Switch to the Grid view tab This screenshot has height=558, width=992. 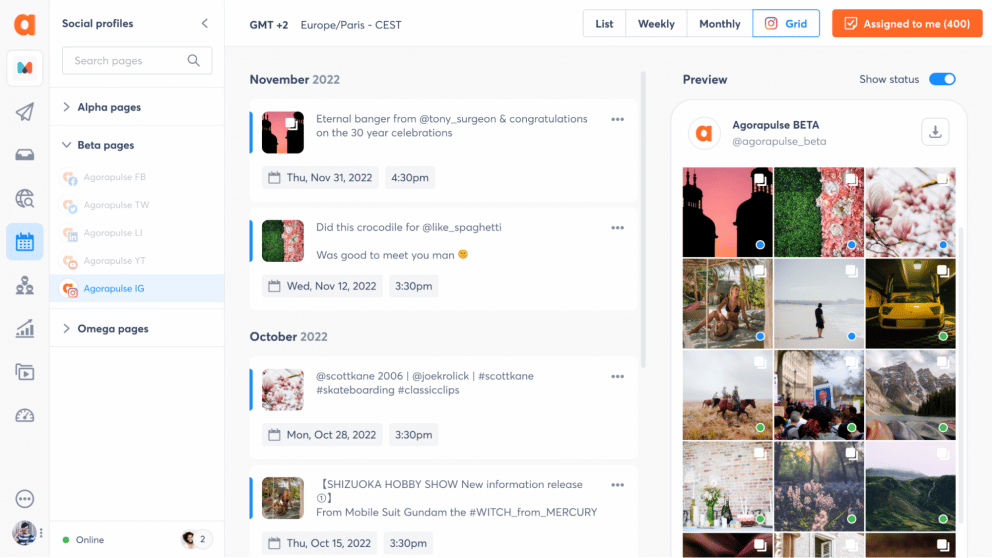(786, 23)
